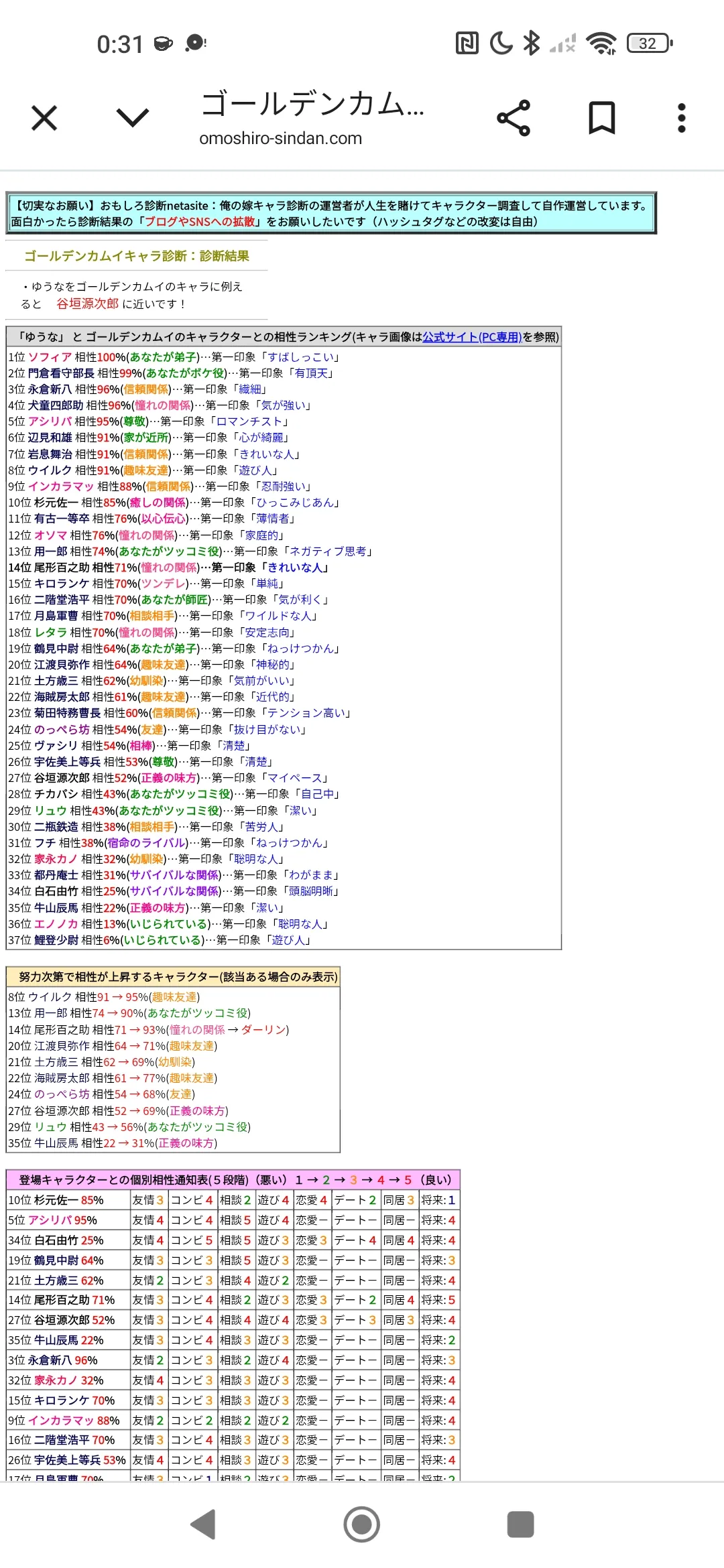Close the browser custom tab

pyautogui.click(x=44, y=118)
